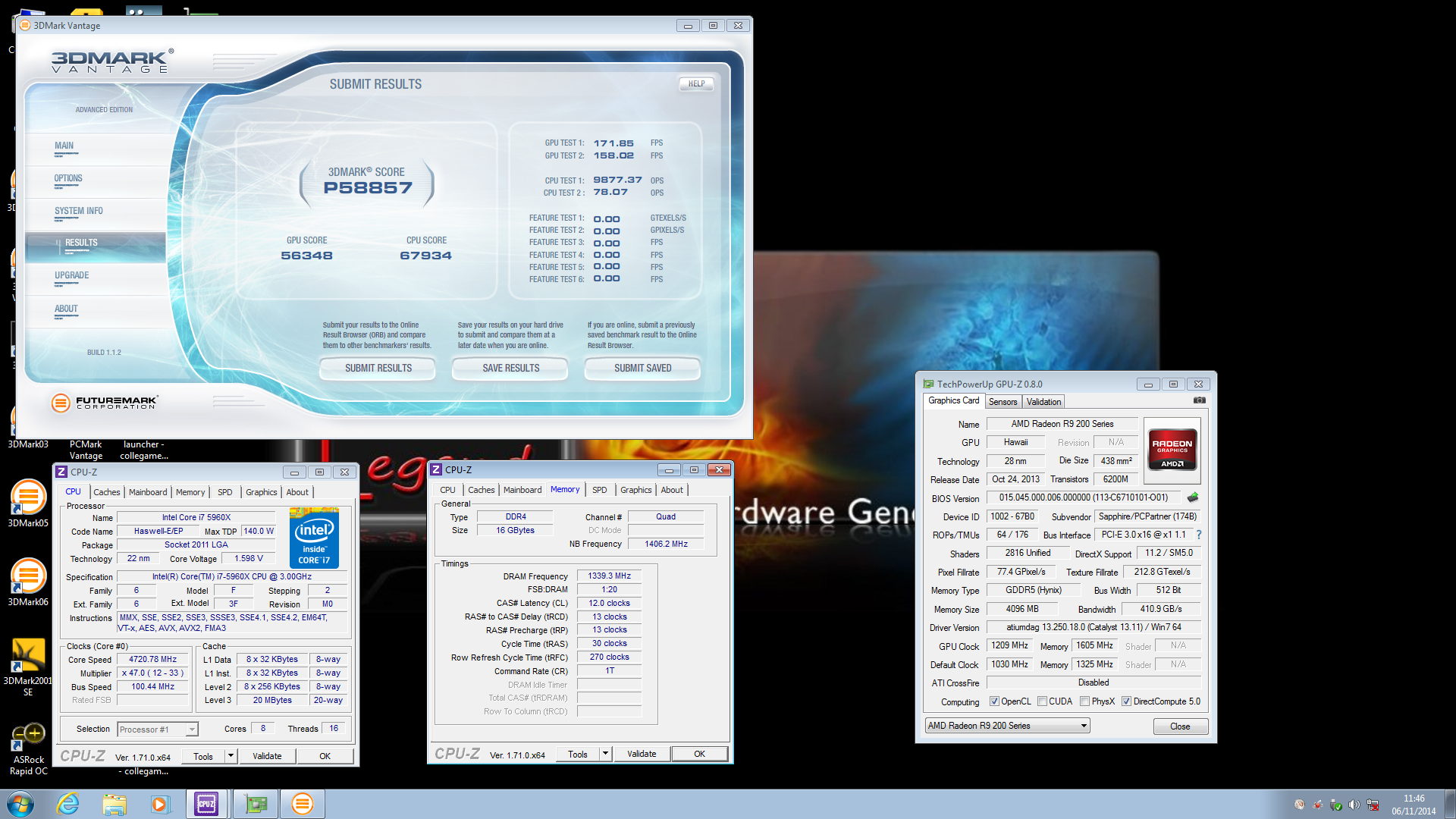Open Windows Explorer folder on taskbar
The image size is (1456, 819).
pos(115,804)
